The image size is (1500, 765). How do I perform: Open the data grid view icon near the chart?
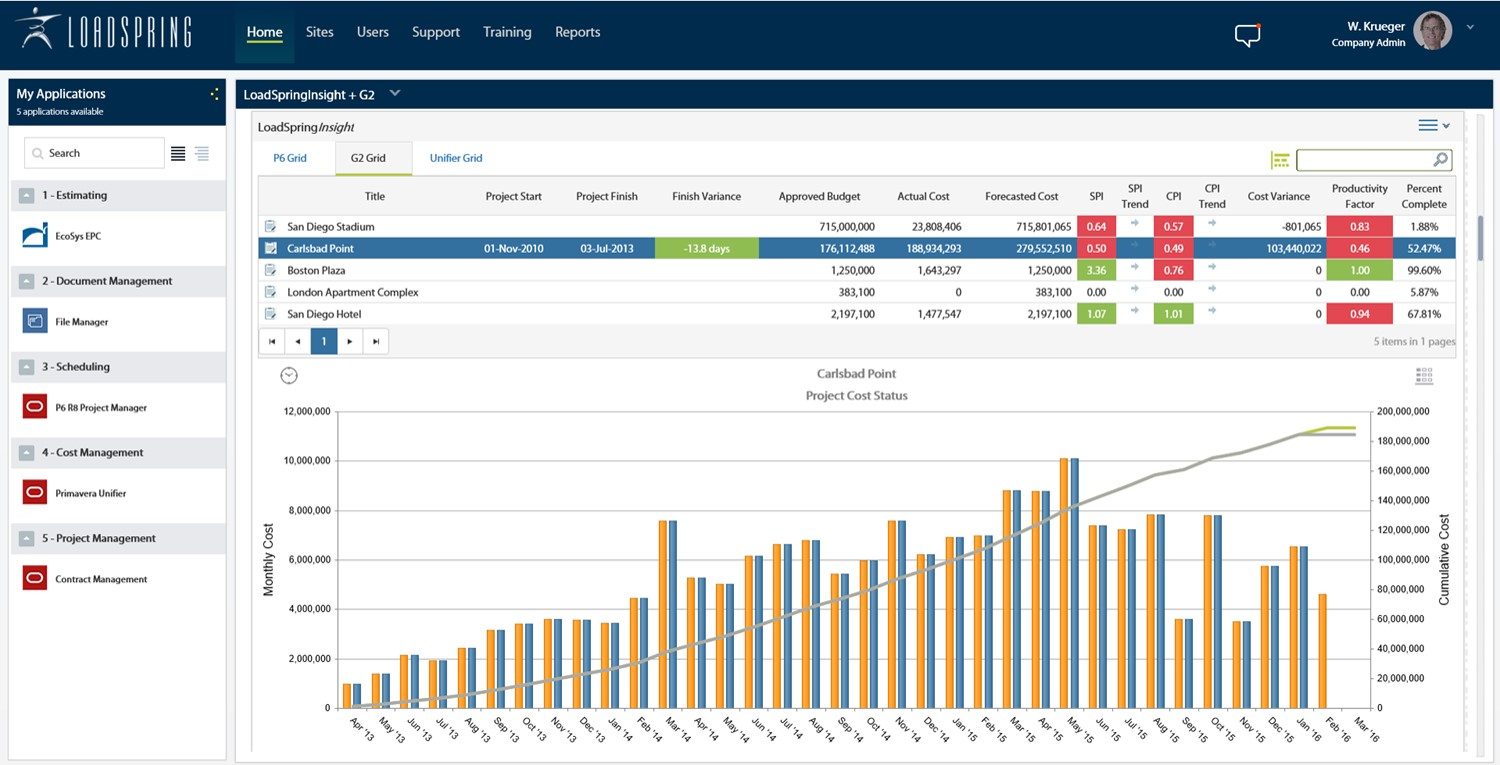click(1424, 375)
